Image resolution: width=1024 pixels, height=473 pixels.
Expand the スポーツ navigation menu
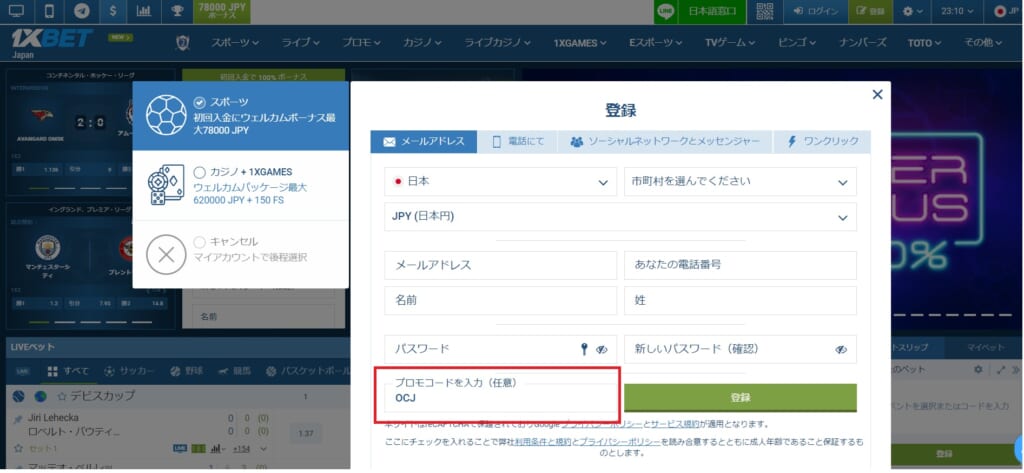point(234,42)
